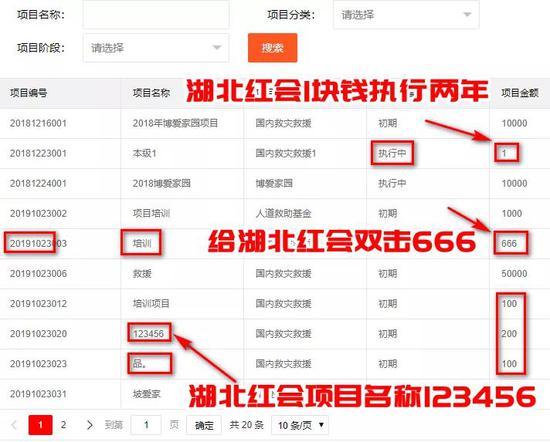The height and width of the screenshot is (442, 550).
Task: Select project number 20191023020
Action: point(38,334)
